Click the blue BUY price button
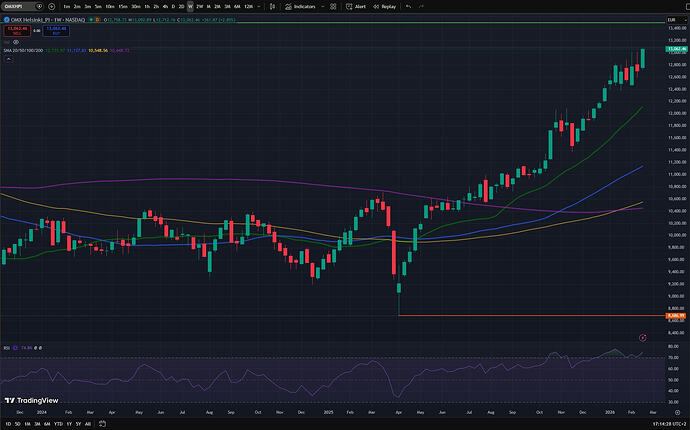This screenshot has height=430, width=690. coord(56,30)
